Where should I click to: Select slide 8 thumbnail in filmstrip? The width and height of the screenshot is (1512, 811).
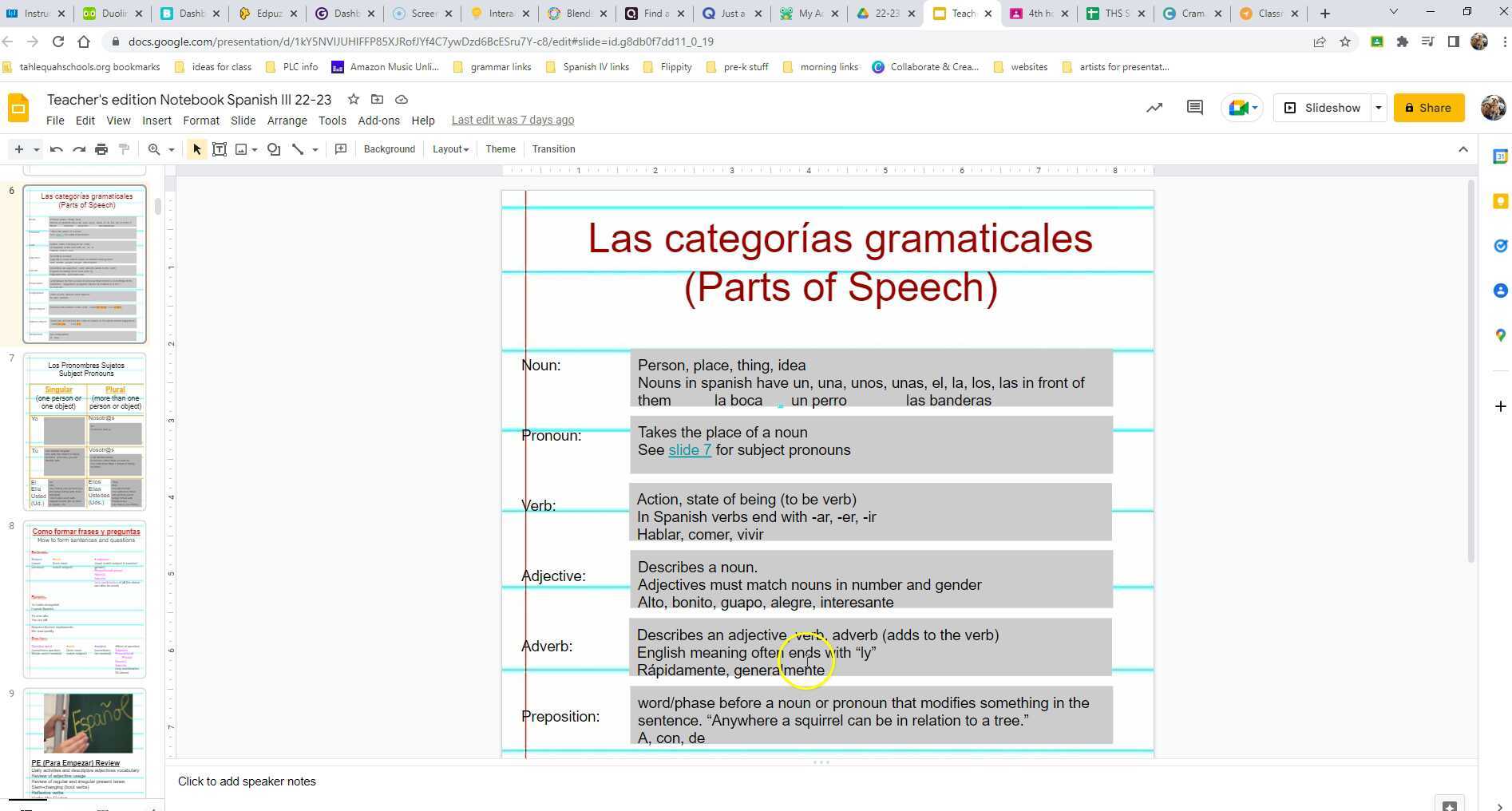tap(85, 599)
